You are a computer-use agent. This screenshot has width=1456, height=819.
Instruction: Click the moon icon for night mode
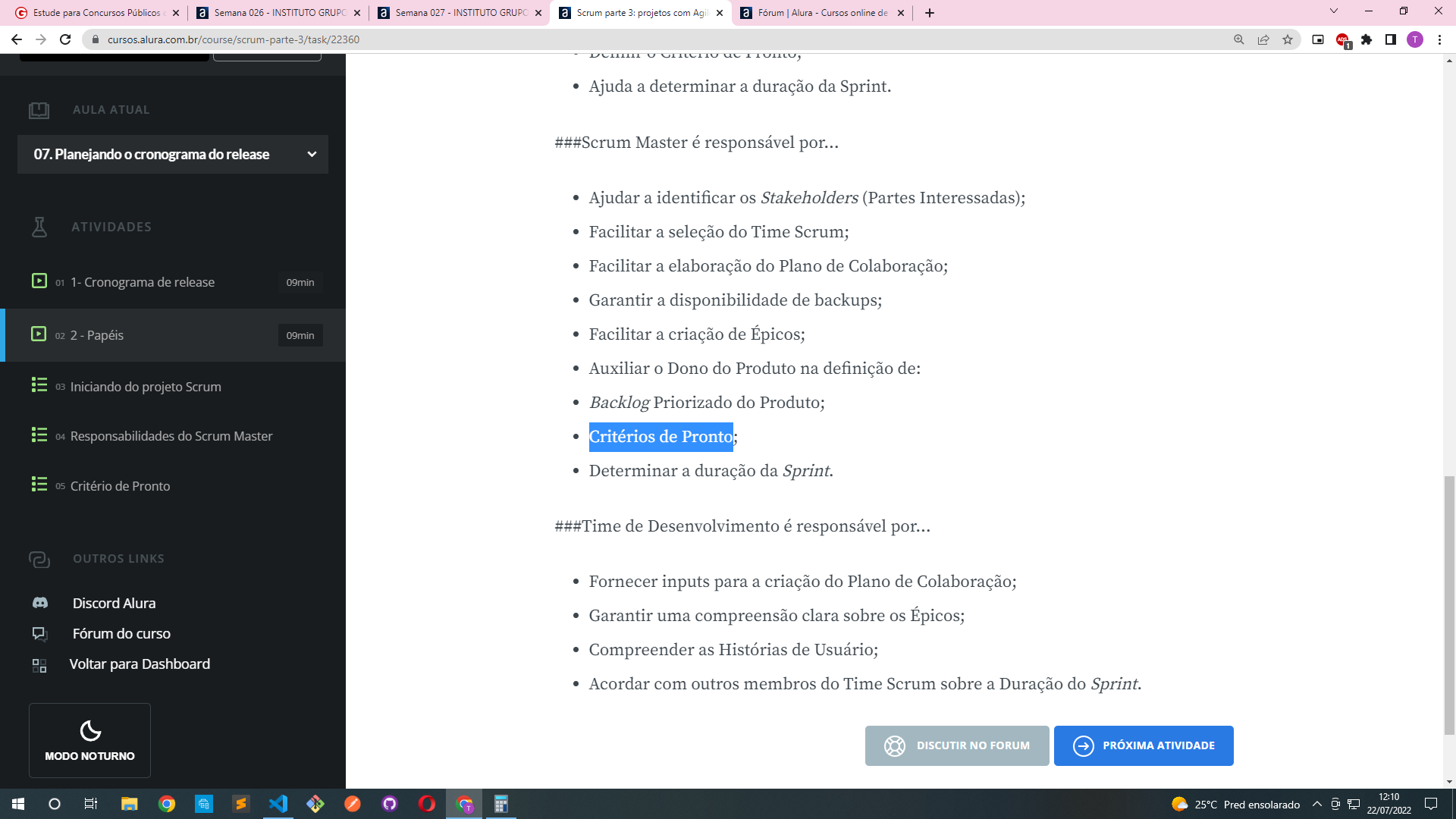coord(90,730)
